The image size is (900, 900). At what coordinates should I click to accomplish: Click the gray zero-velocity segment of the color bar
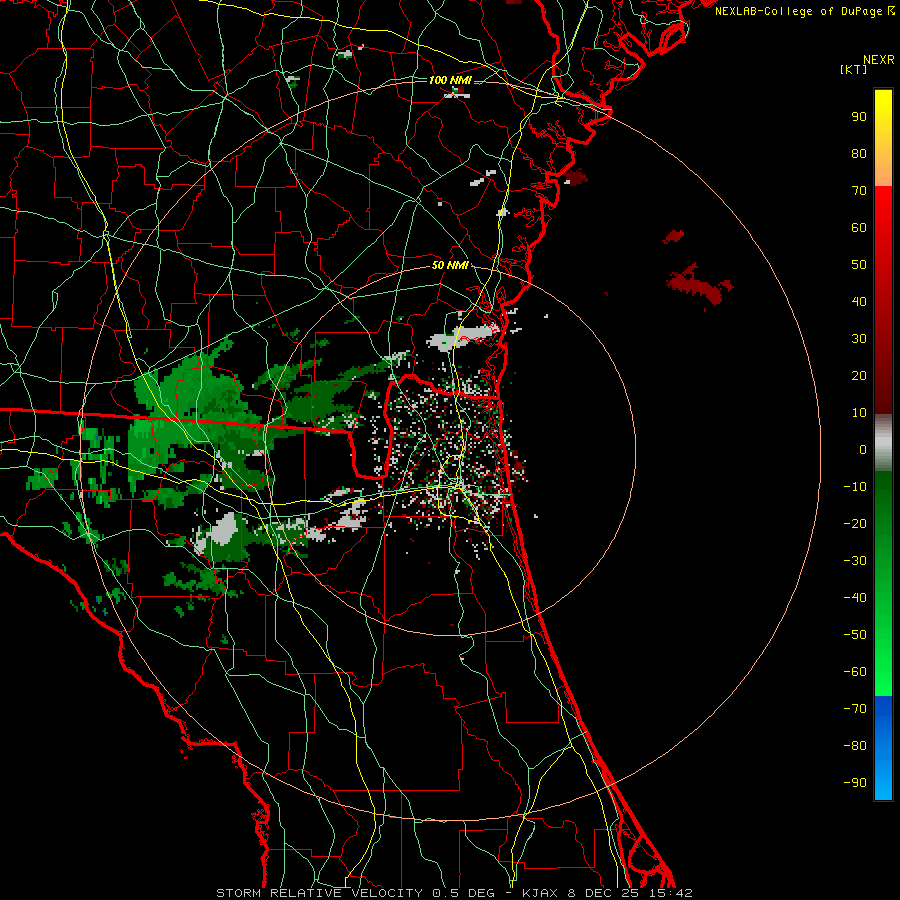883,443
